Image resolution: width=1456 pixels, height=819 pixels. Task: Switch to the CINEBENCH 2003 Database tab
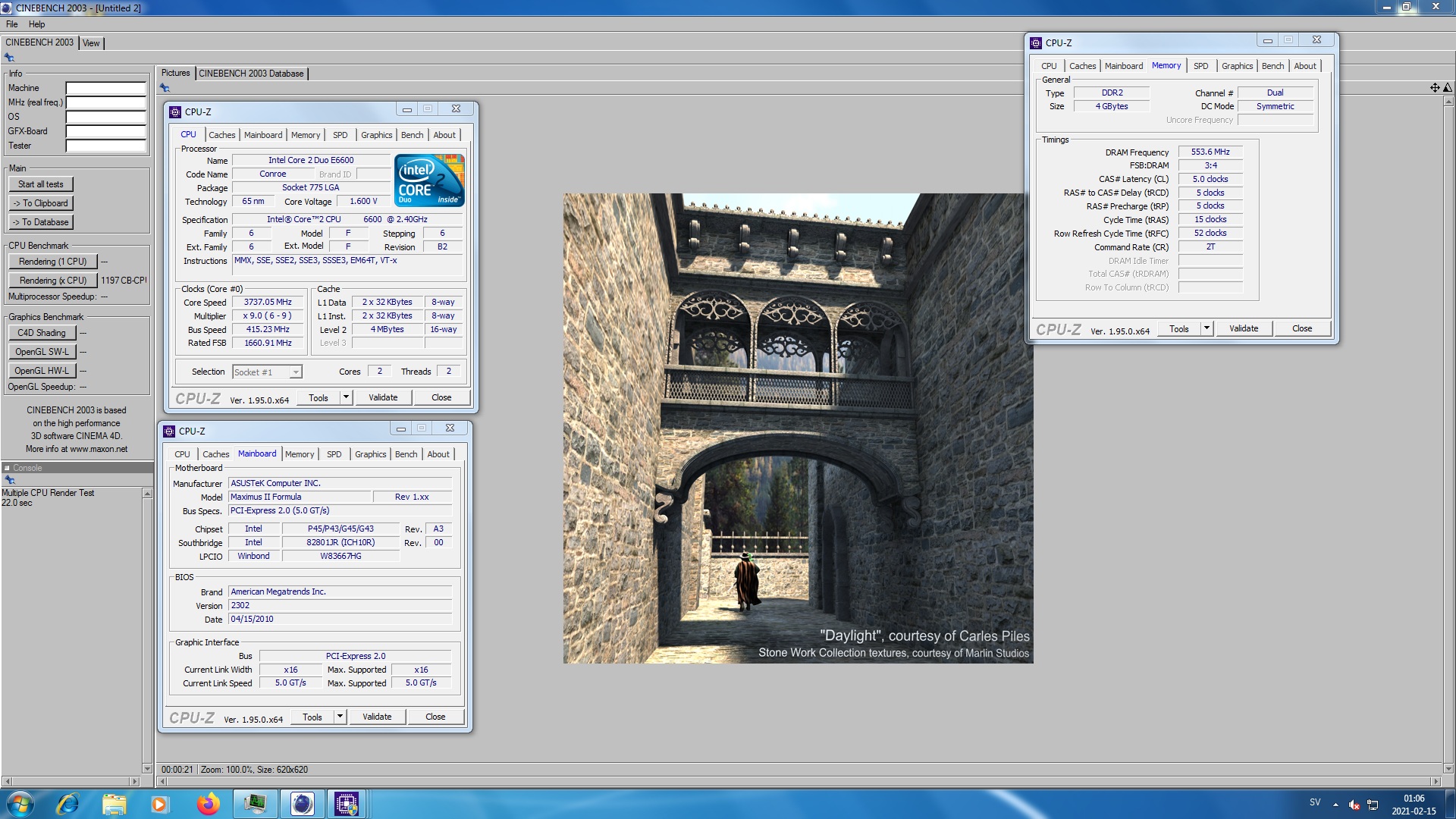click(x=251, y=74)
